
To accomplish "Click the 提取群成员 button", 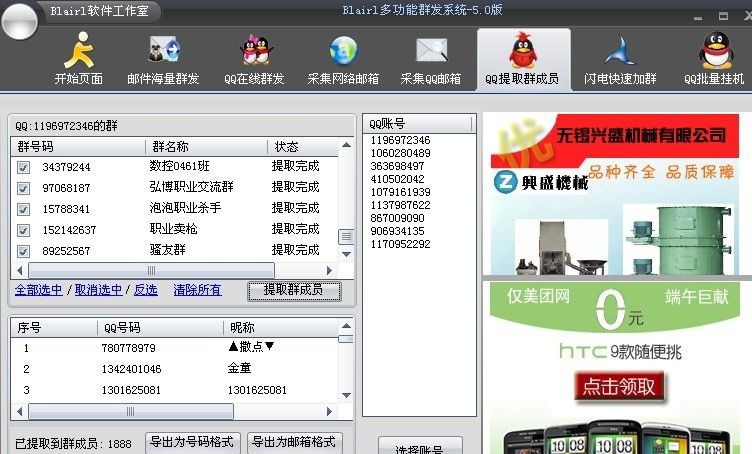I will (294, 291).
